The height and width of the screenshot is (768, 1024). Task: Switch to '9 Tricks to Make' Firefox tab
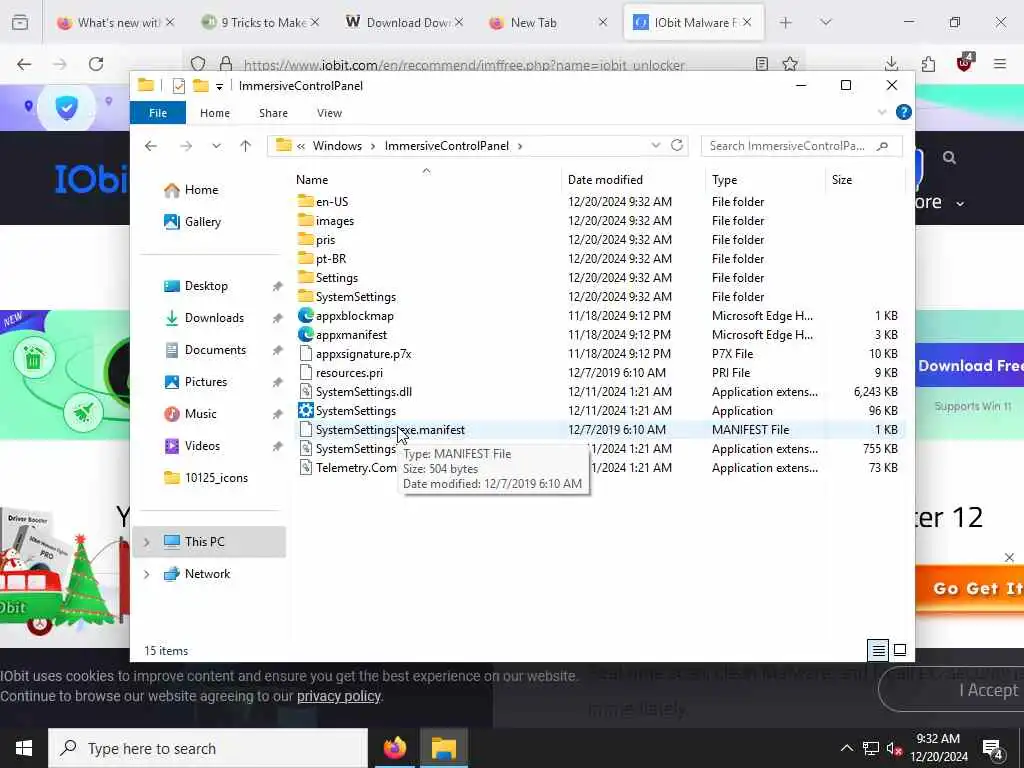point(262,23)
